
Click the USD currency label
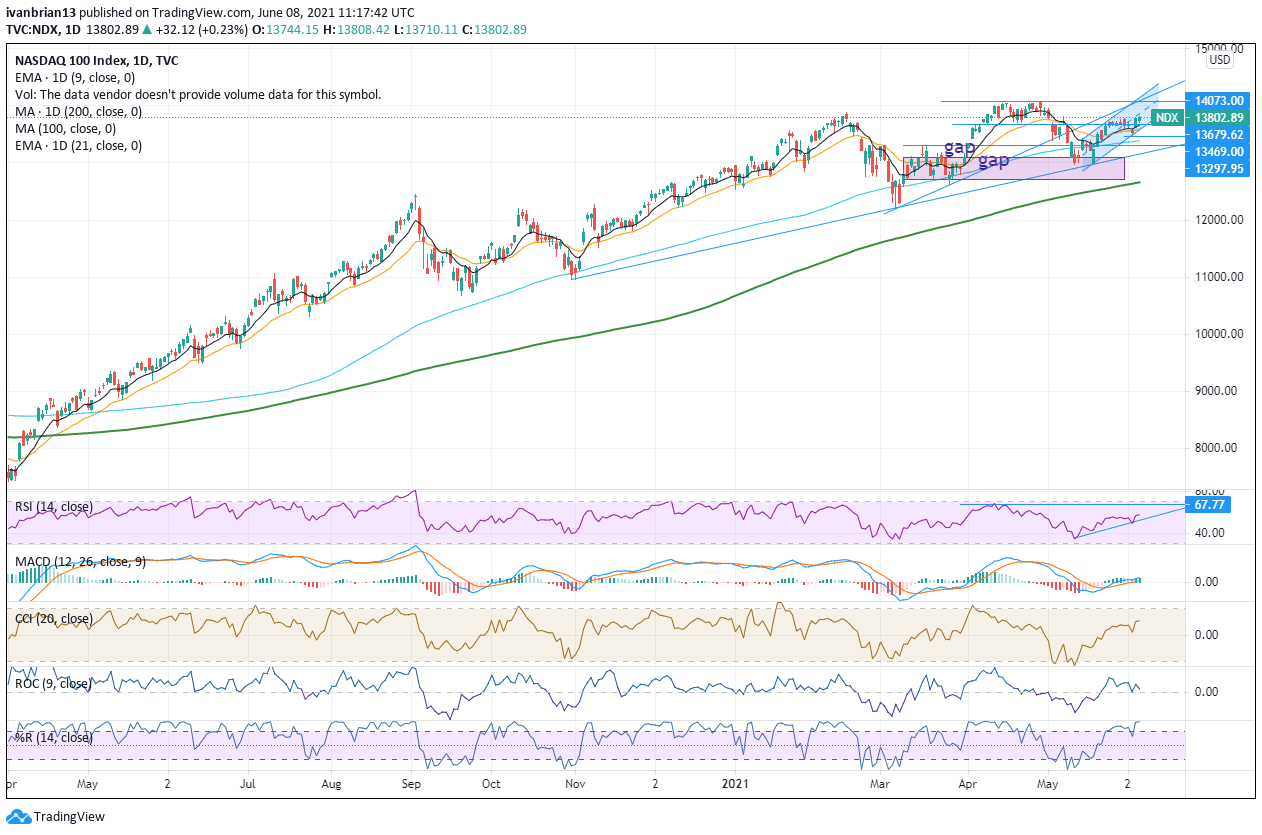pyautogui.click(x=1219, y=60)
